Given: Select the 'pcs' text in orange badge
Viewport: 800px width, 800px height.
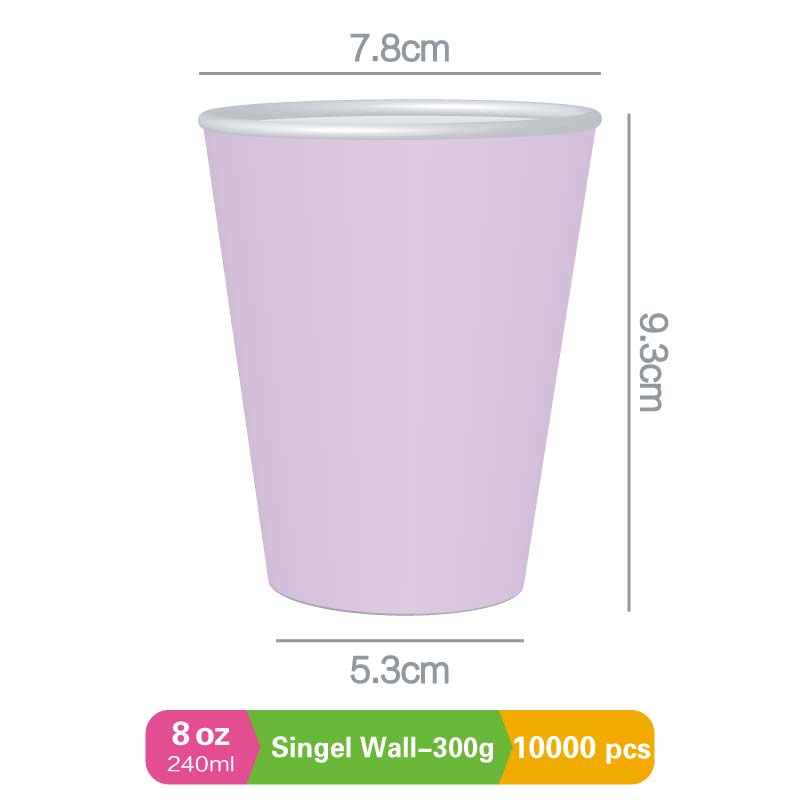Looking at the screenshot, I should 627,749.
